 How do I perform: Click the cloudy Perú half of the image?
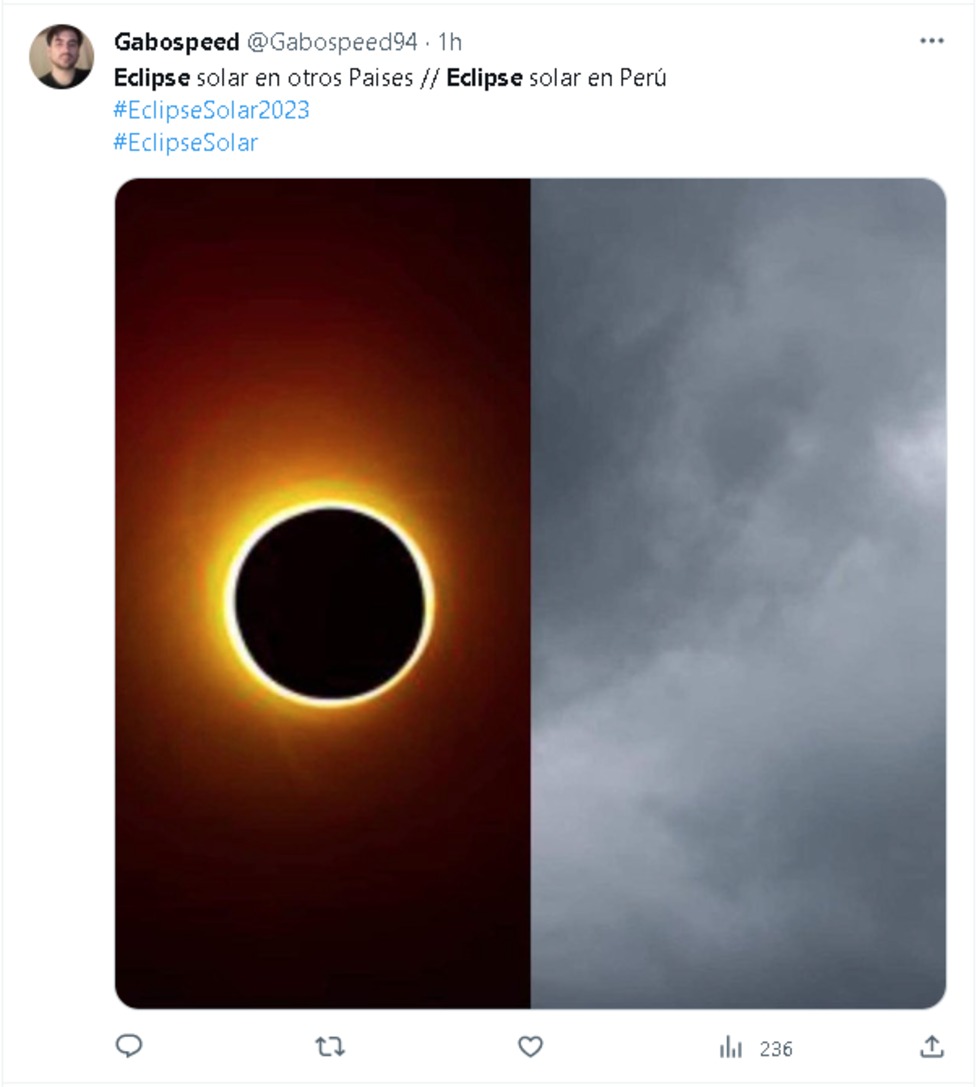(x=740, y=592)
